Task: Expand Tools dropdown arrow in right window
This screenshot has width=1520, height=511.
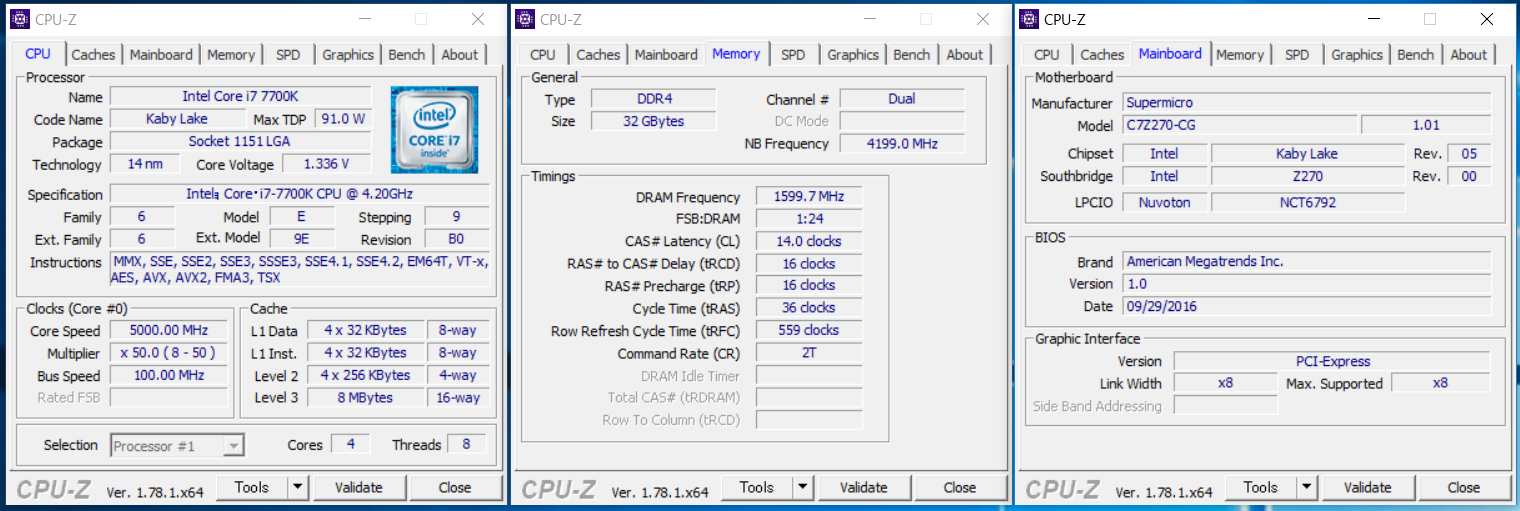Action: pos(1307,488)
